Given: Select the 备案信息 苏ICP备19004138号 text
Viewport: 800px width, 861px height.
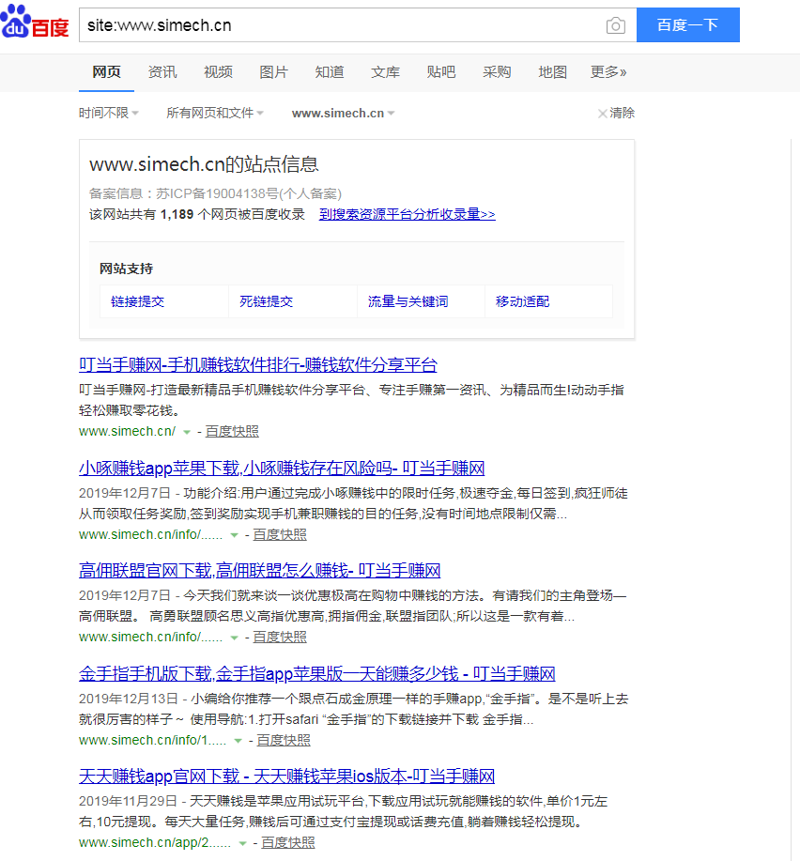Looking at the screenshot, I should (215, 194).
